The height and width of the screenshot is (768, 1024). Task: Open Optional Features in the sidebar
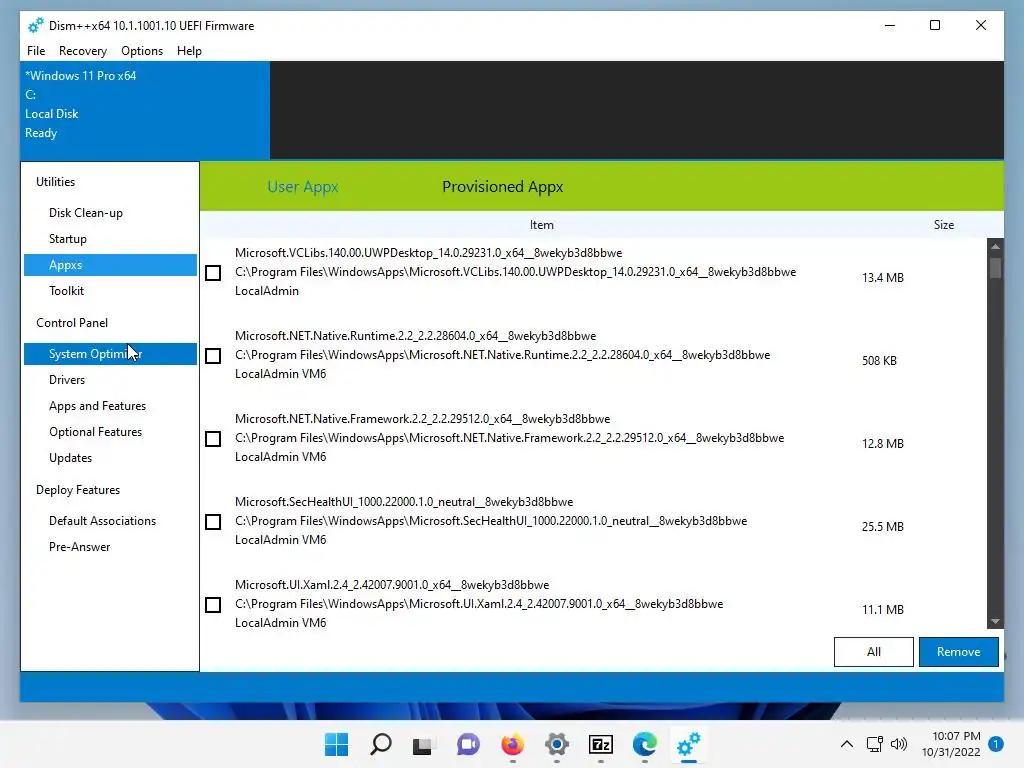click(110, 432)
